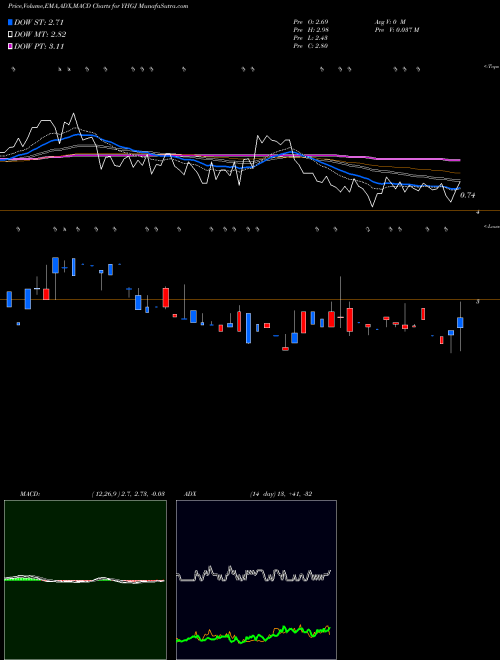Screen dimensions: 500x660
Task: Open the dark blue ADX indicator chart
Action: [x=256, y=580]
